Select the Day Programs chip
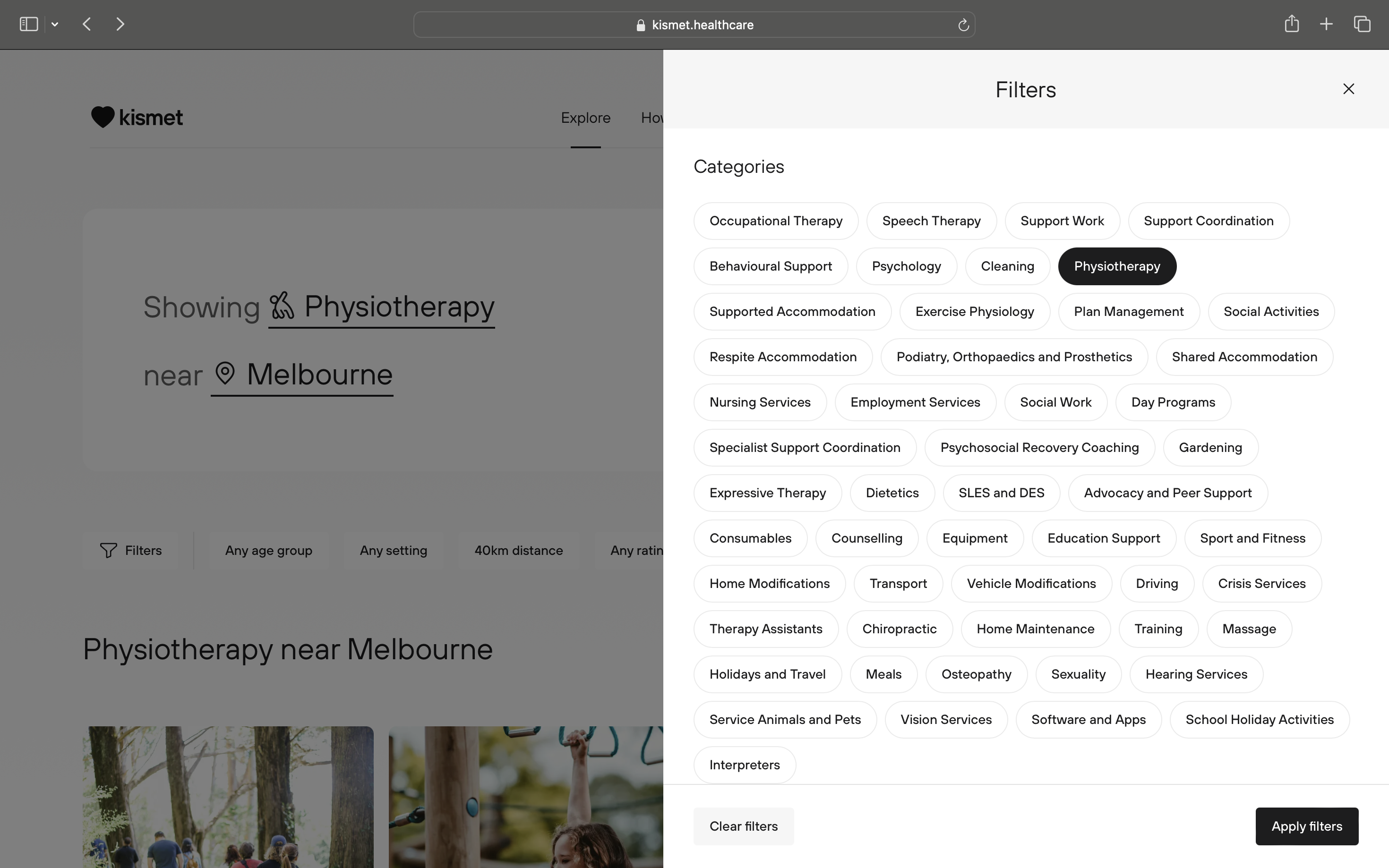The image size is (1389, 868). click(1173, 402)
